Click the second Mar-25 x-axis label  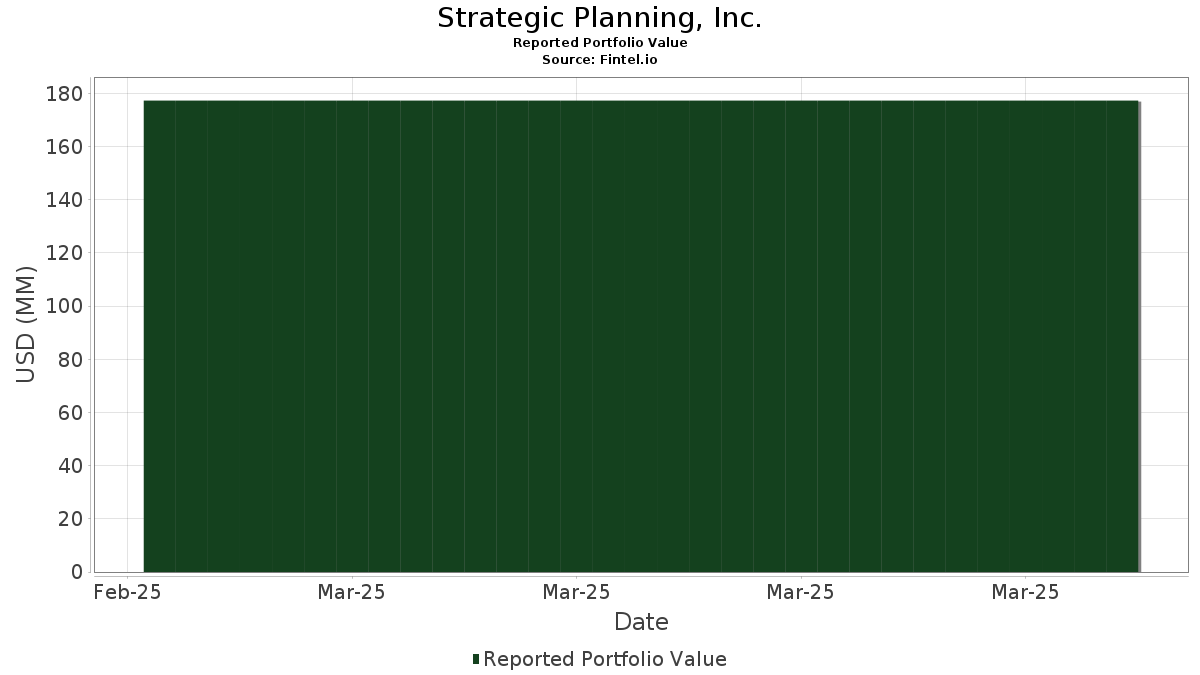coord(576,592)
